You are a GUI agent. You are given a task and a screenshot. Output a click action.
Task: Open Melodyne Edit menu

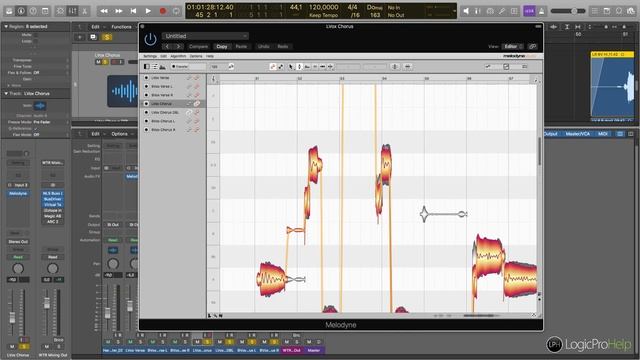click(163, 56)
